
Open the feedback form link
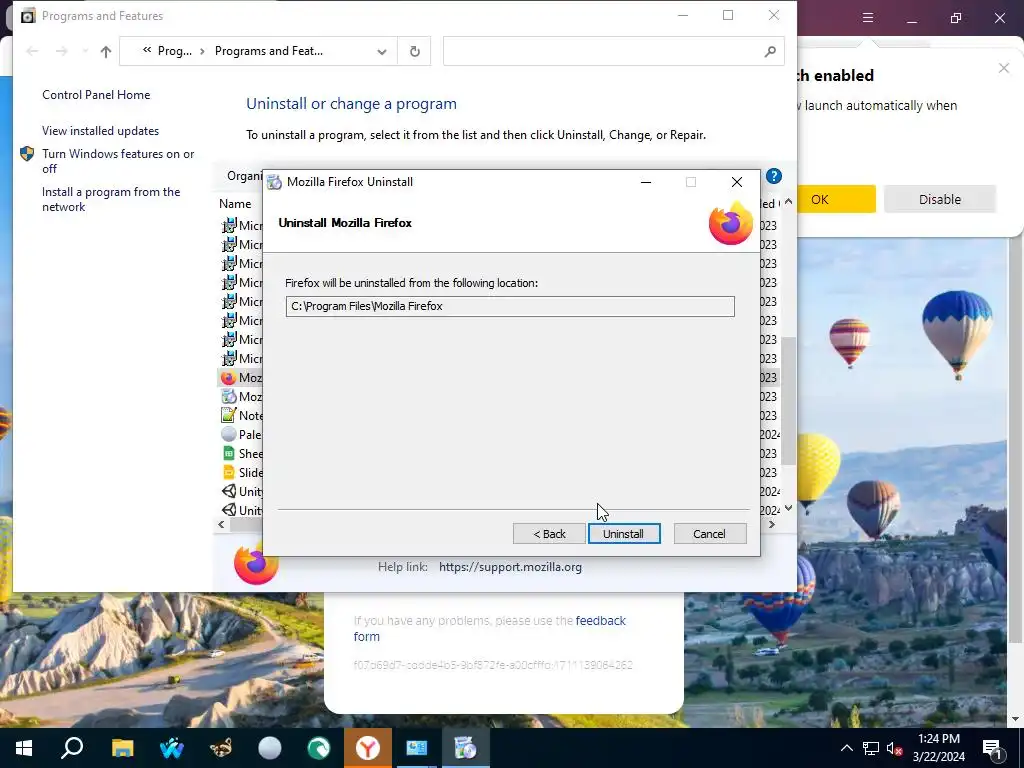pyautogui.click(x=490, y=628)
